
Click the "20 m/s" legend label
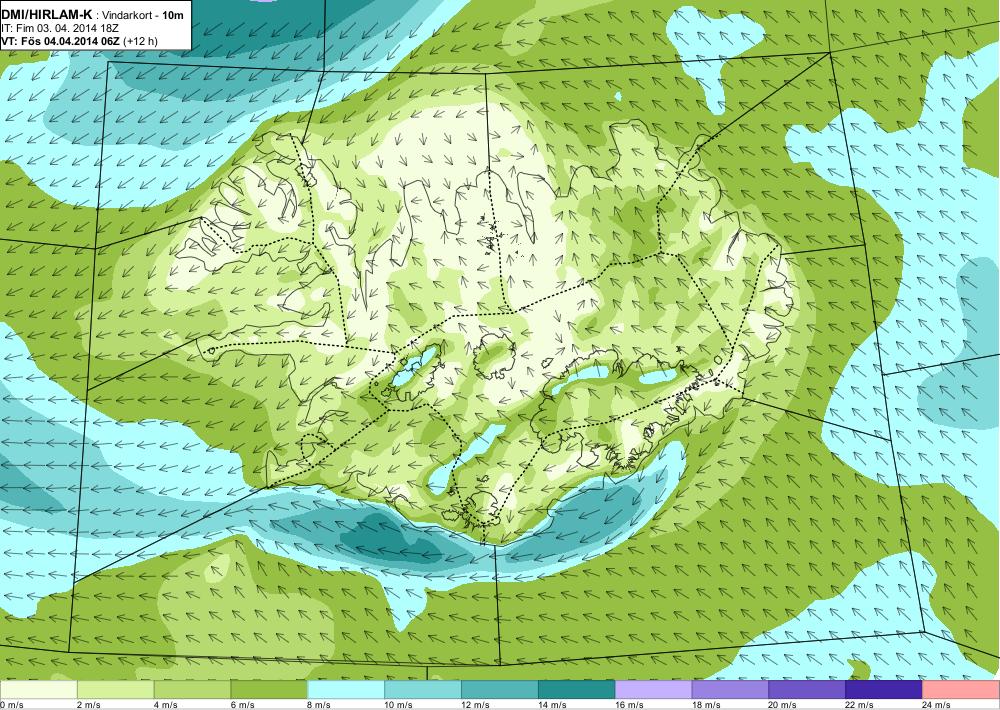point(783,705)
